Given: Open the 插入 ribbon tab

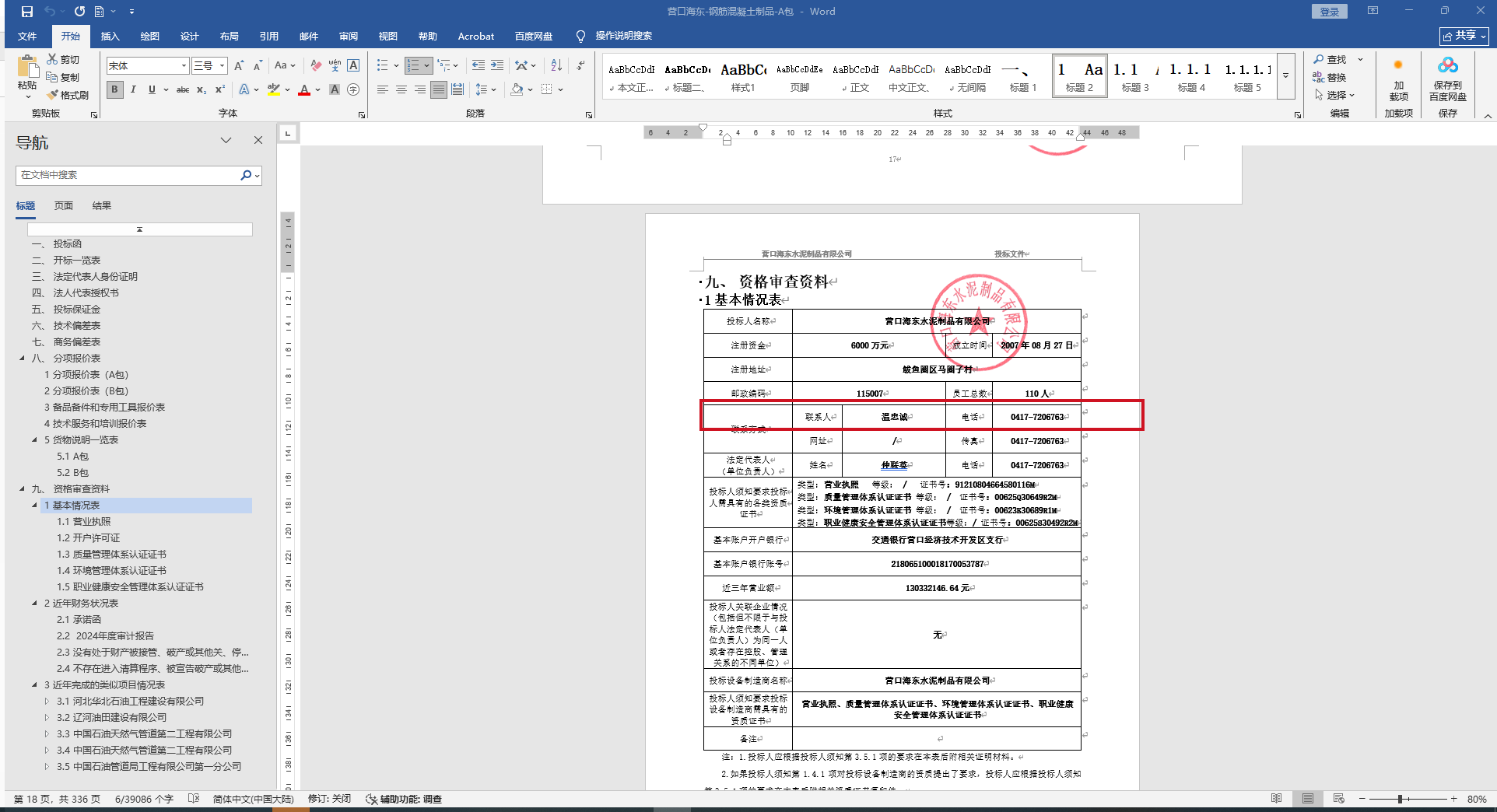Looking at the screenshot, I should [x=110, y=37].
